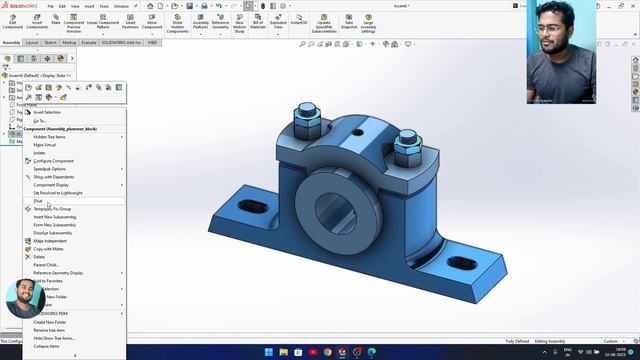This screenshot has width=640, height=360.
Task: Switch to the Layout ribbon tab
Action: (x=32, y=42)
